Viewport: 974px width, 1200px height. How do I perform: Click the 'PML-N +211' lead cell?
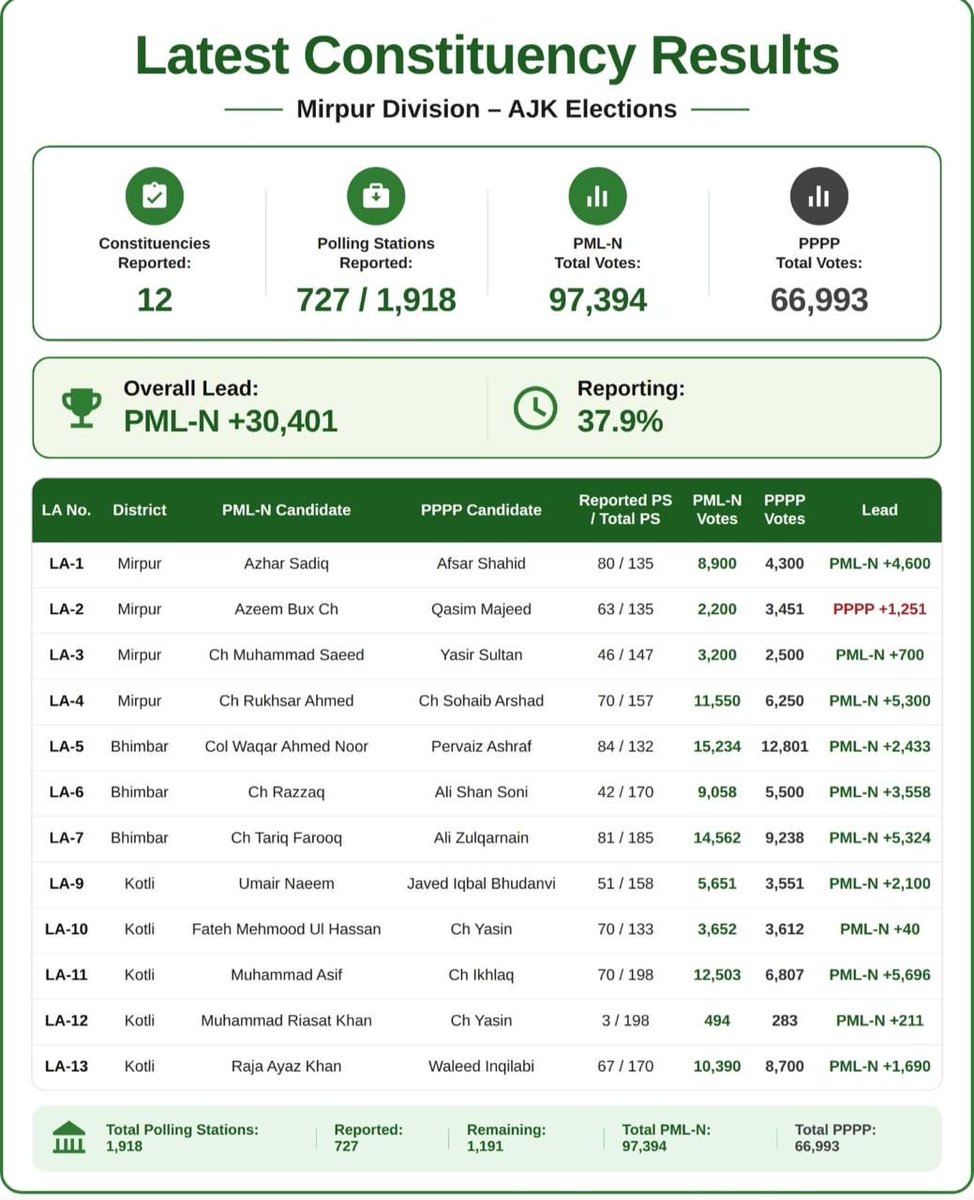click(880, 1021)
